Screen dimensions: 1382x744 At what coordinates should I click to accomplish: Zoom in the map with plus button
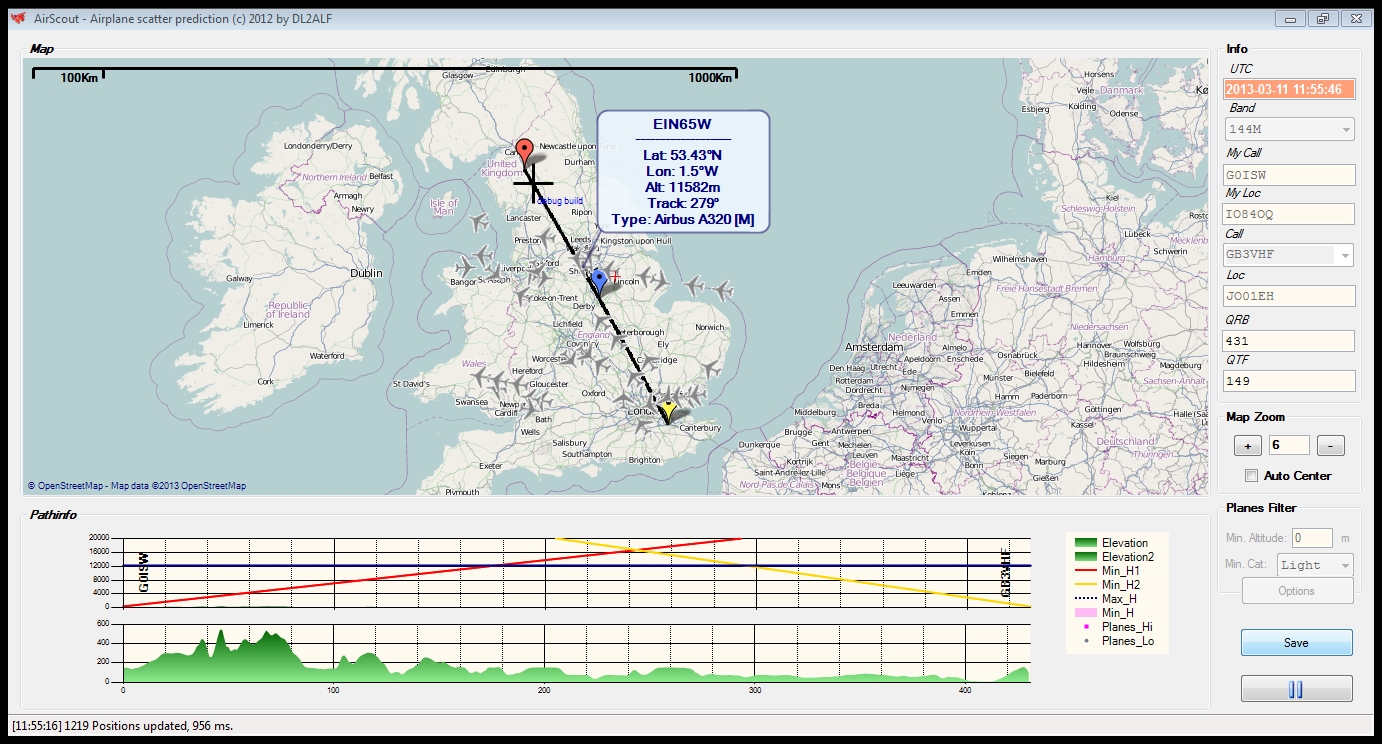[1247, 446]
